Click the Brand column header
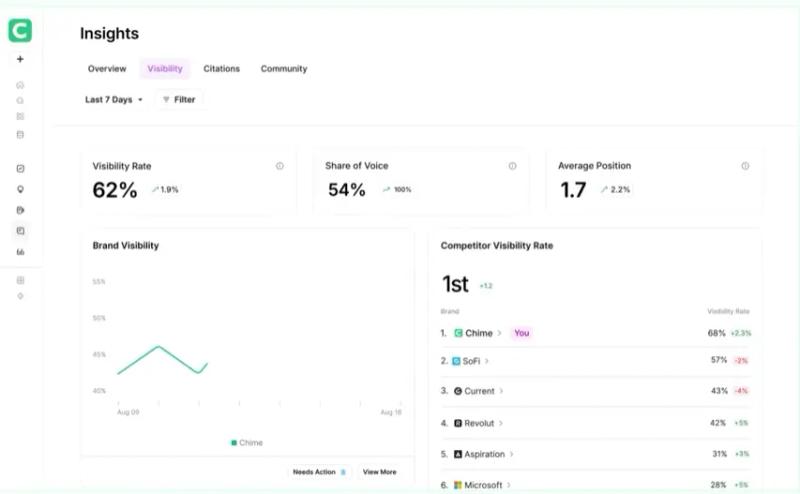Viewport: 800px width, 494px height. click(449, 311)
